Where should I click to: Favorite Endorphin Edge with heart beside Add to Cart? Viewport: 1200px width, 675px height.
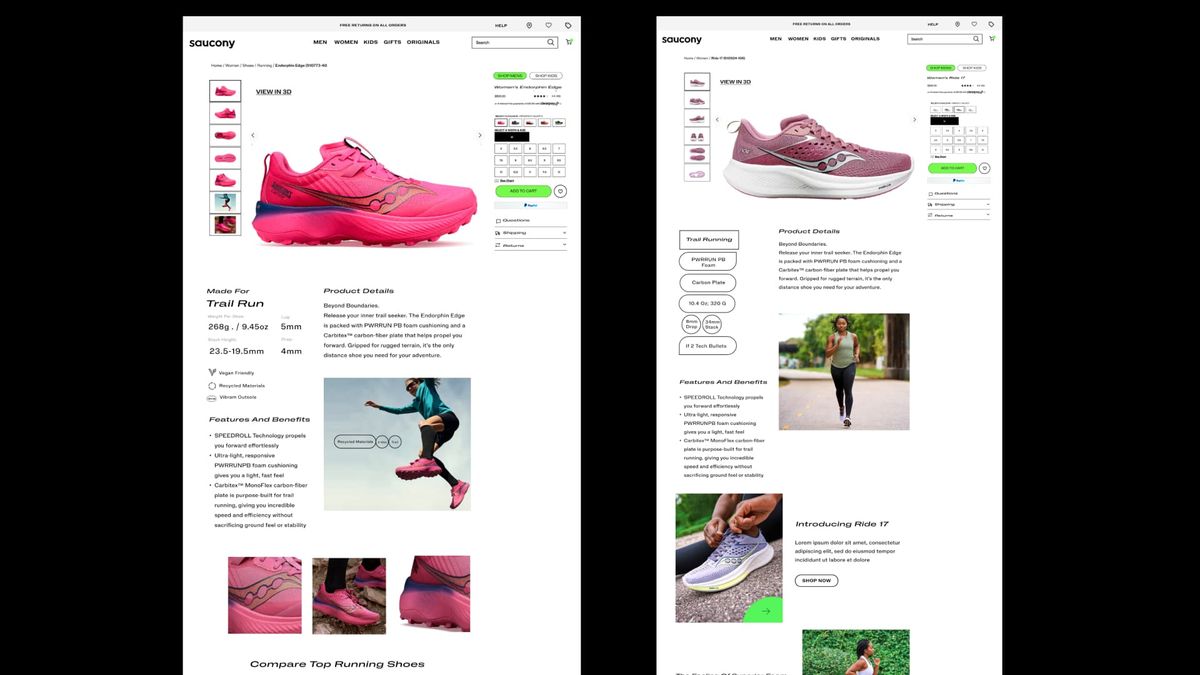pyautogui.click(x=560, y=191)
